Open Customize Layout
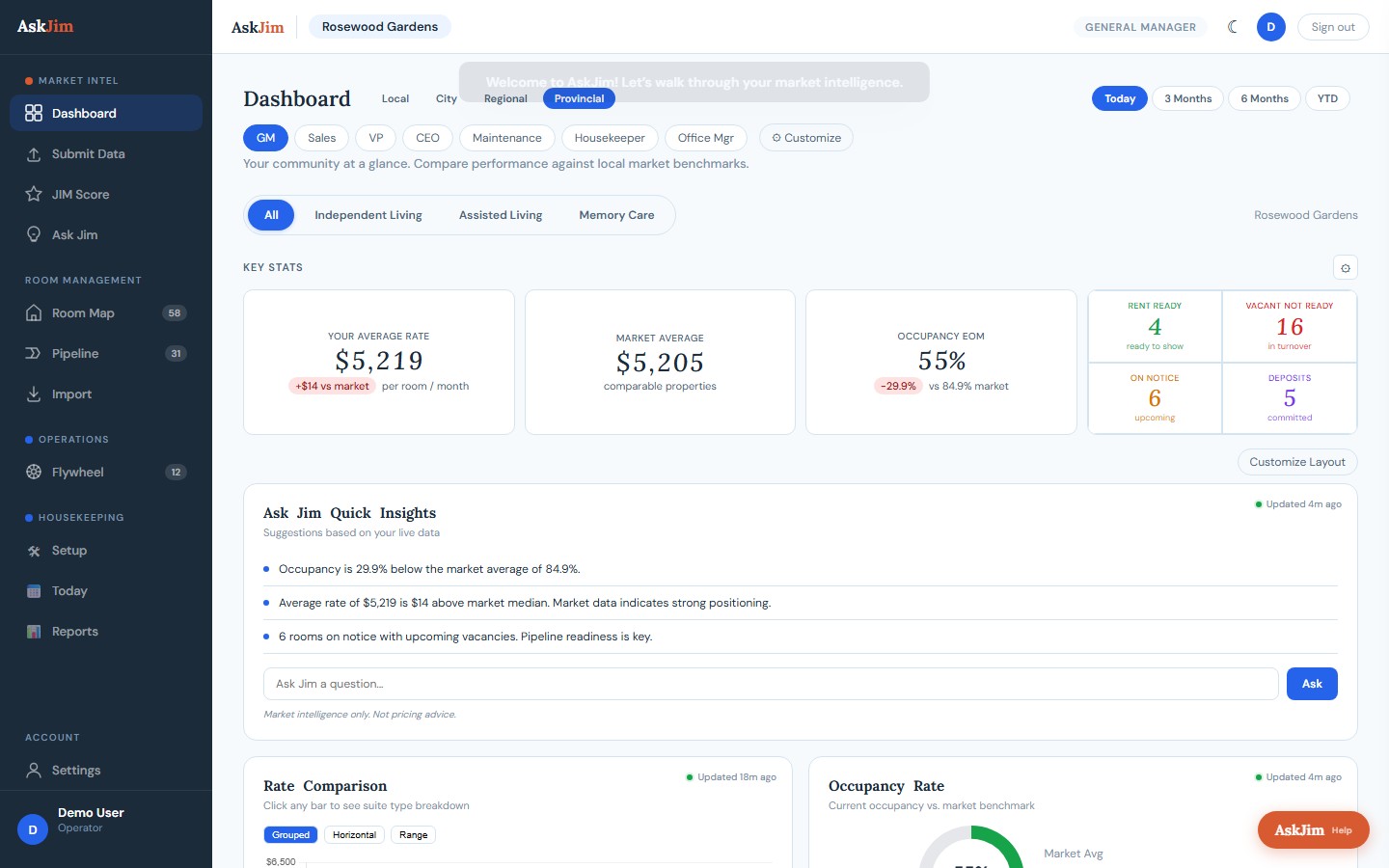 (x=1297, y=462)
